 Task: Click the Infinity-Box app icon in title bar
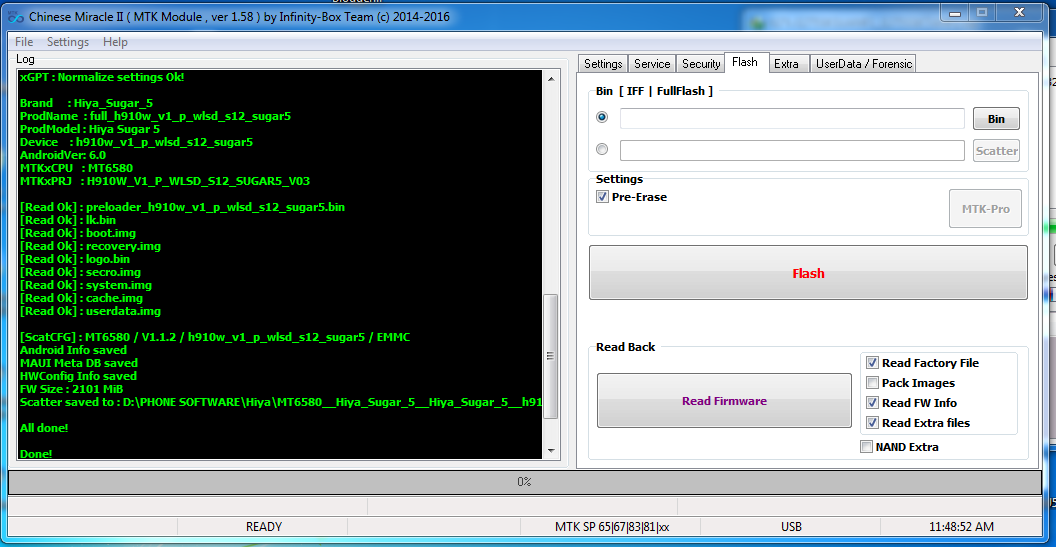click(15, 17)
